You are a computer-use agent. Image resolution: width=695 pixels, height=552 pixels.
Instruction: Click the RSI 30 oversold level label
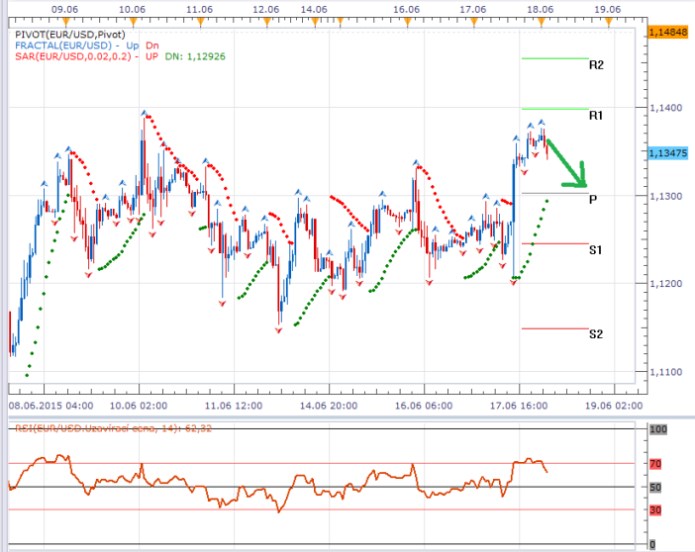click(656, 510)
